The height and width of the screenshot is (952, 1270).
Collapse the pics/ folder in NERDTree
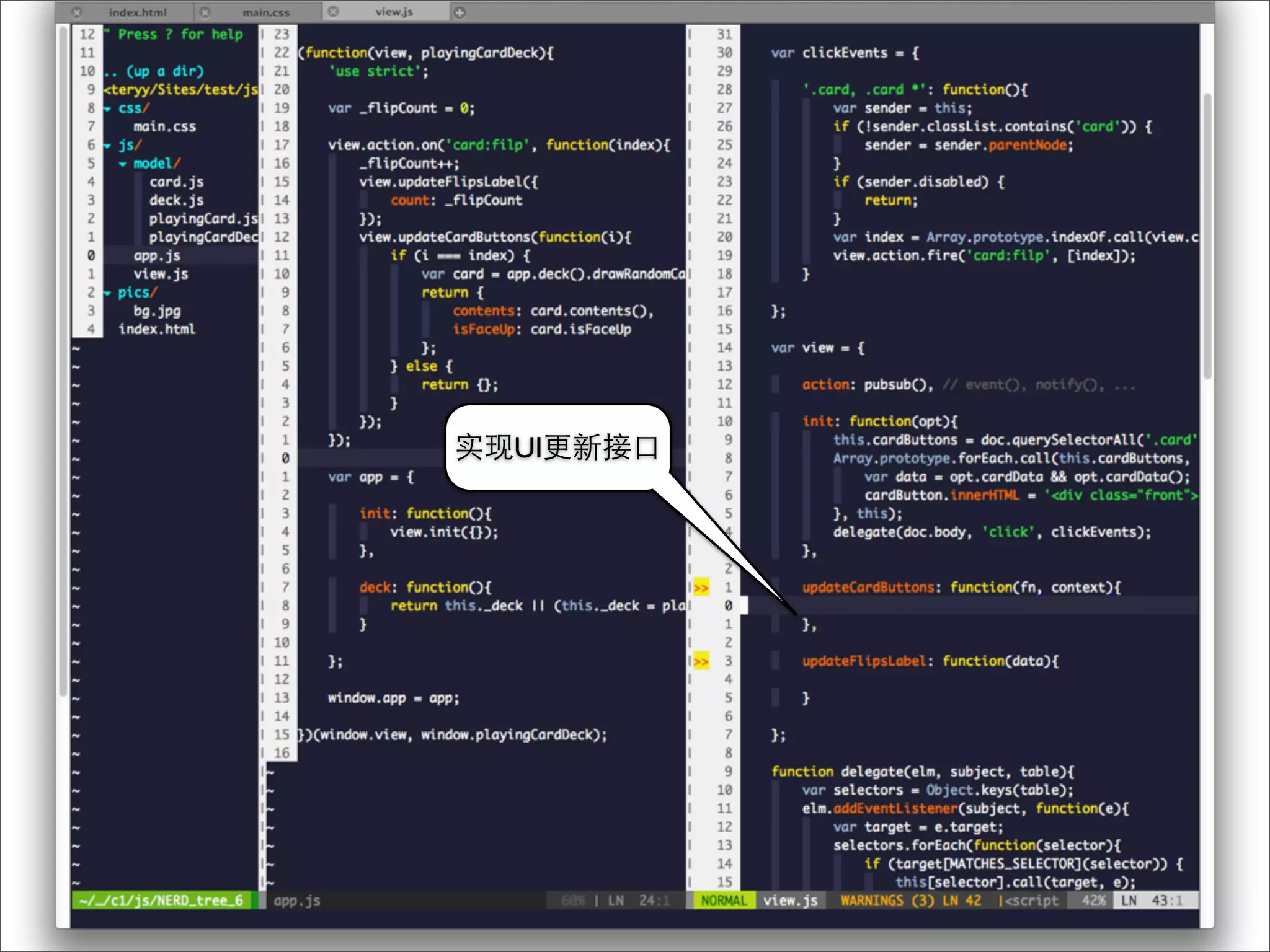[108, 293]
